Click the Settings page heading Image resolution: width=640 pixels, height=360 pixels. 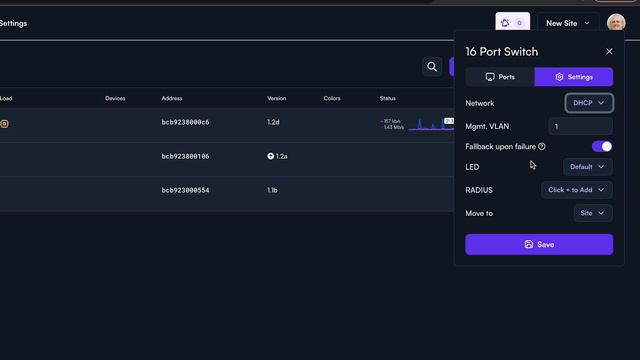pos(13,23)
